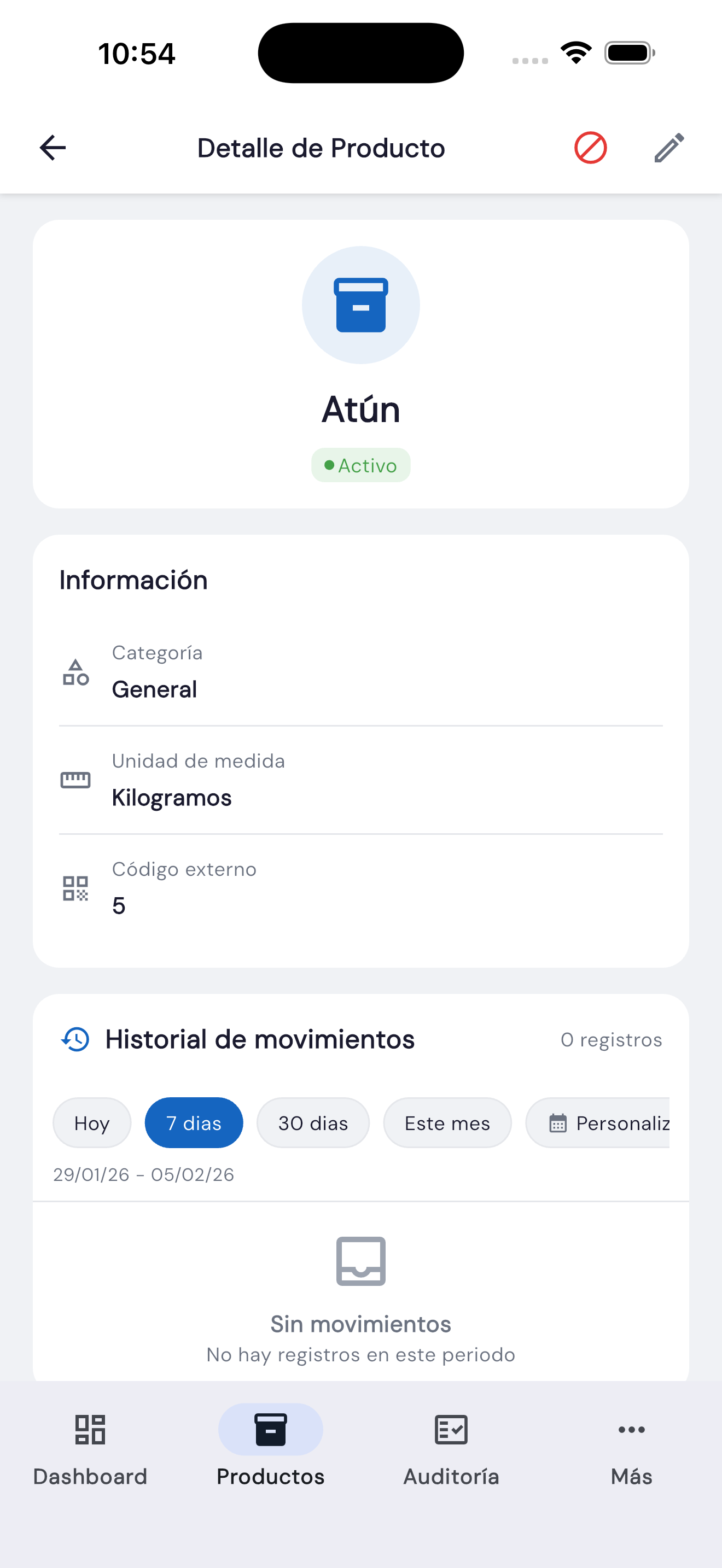This screenshot has width=722, height=1568.
Task: Open the Más menu
Action: click(x=631, y=1449)
